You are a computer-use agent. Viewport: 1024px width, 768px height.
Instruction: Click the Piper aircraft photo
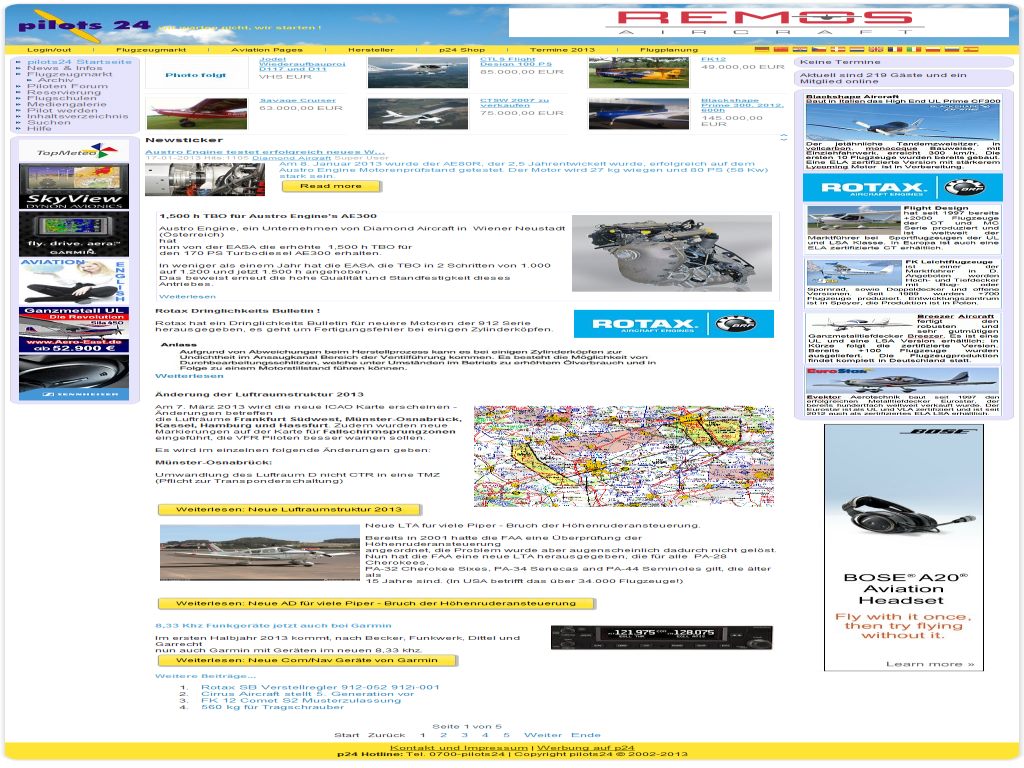pyautogui.click(x=259, y=552)
